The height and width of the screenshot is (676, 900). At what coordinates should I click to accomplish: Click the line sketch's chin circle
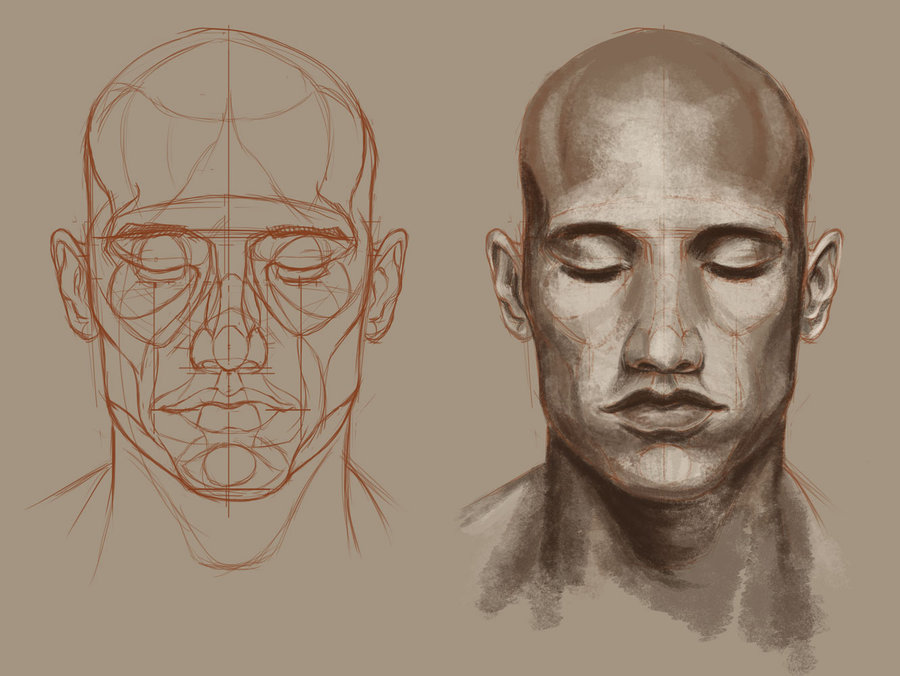point(229,466)
